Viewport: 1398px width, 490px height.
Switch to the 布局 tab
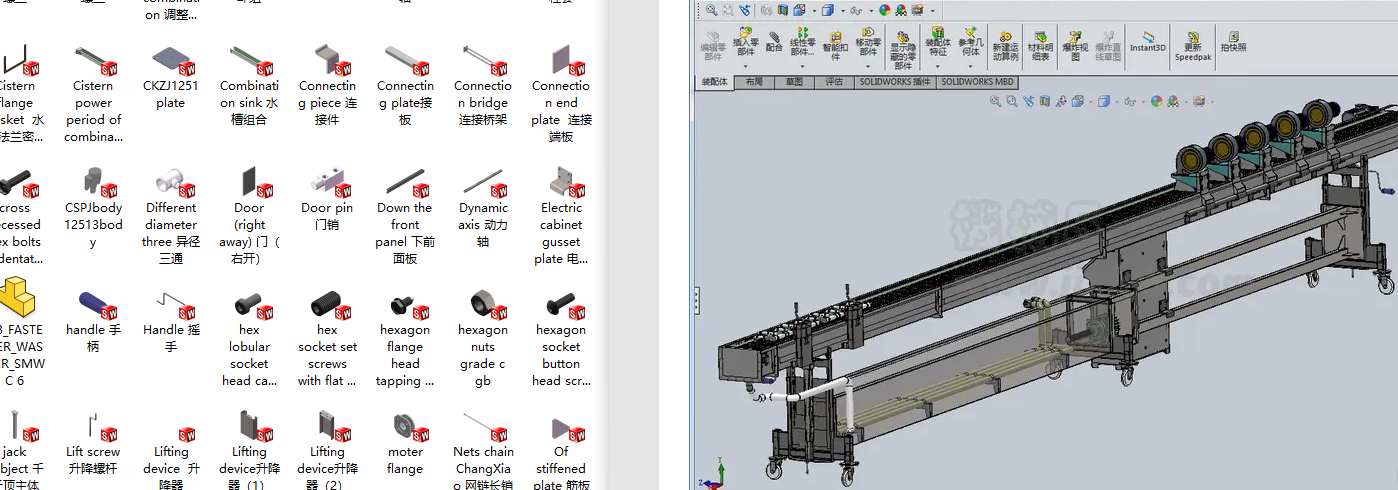coord(754,82)
